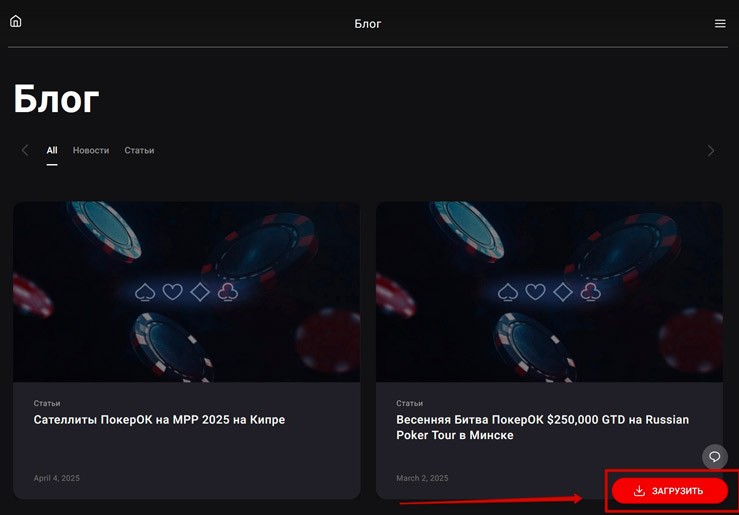Open the chat support bubble
The height and width of the screenshot is (515, 739).
tap(714, 457)
